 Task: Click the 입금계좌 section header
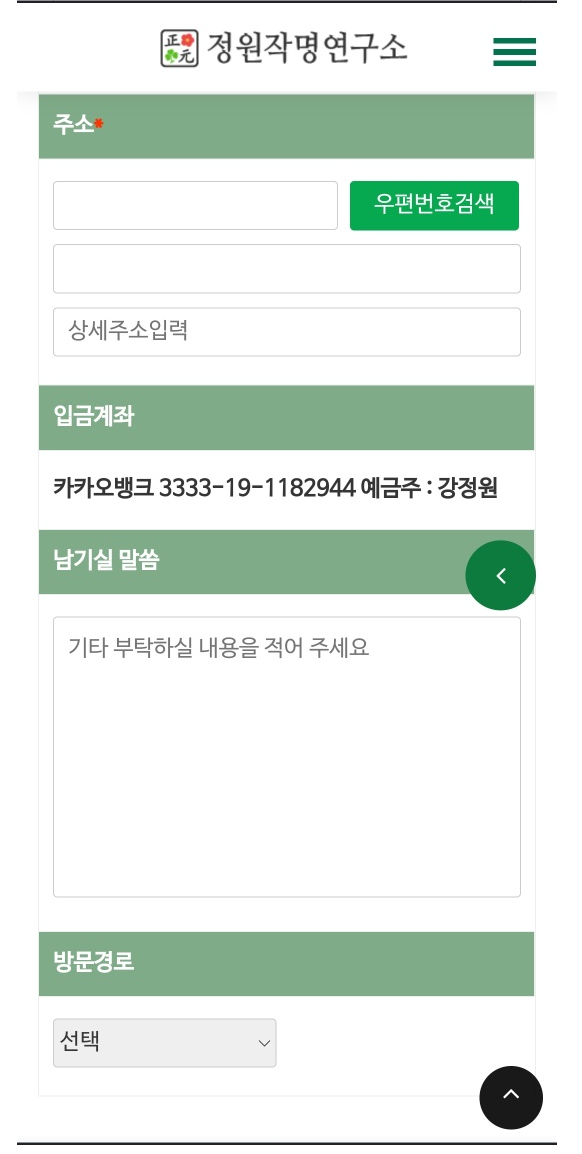pos(286,417)
